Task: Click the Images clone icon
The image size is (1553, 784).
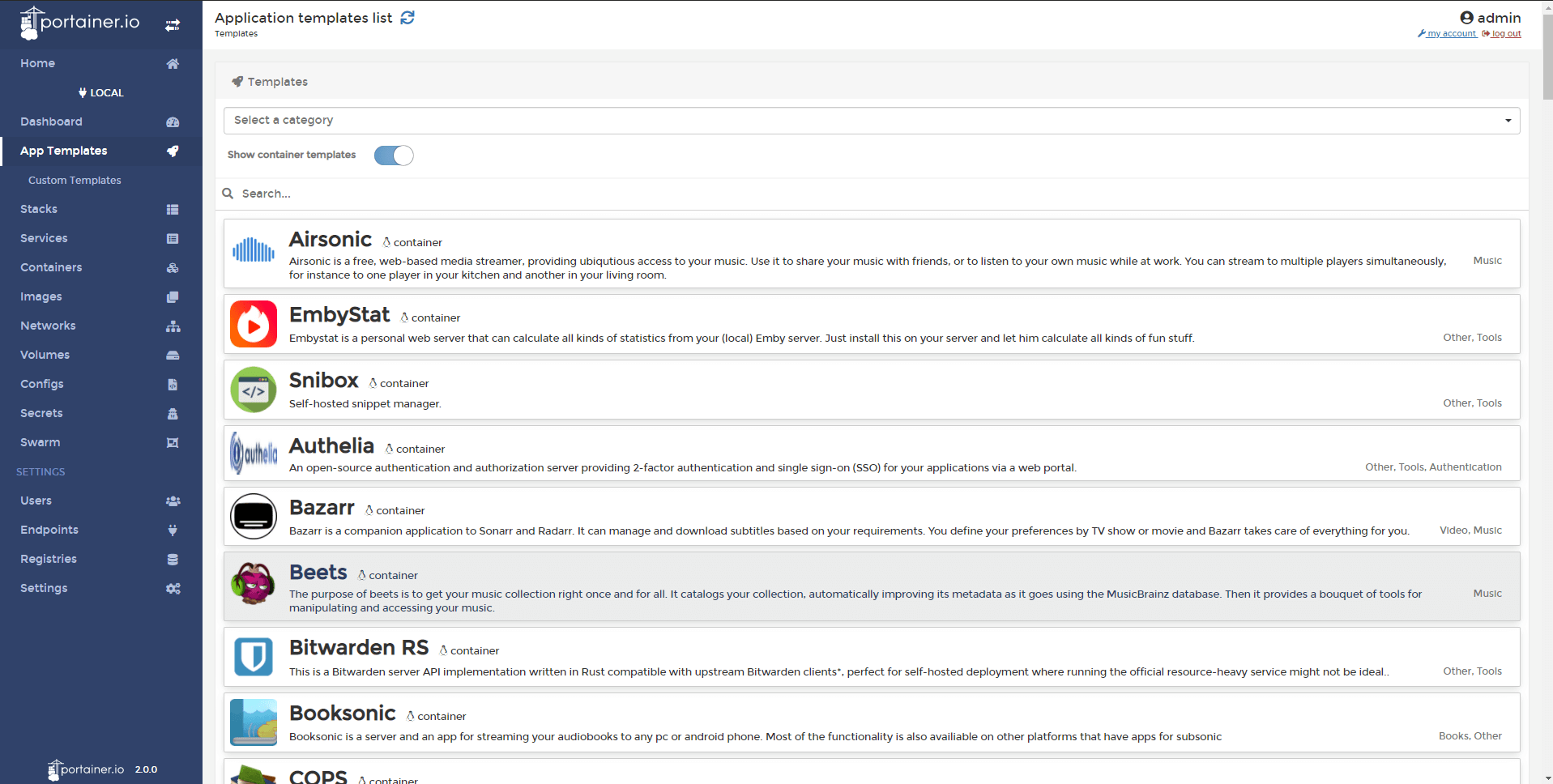Action: (x=173, y=297)
